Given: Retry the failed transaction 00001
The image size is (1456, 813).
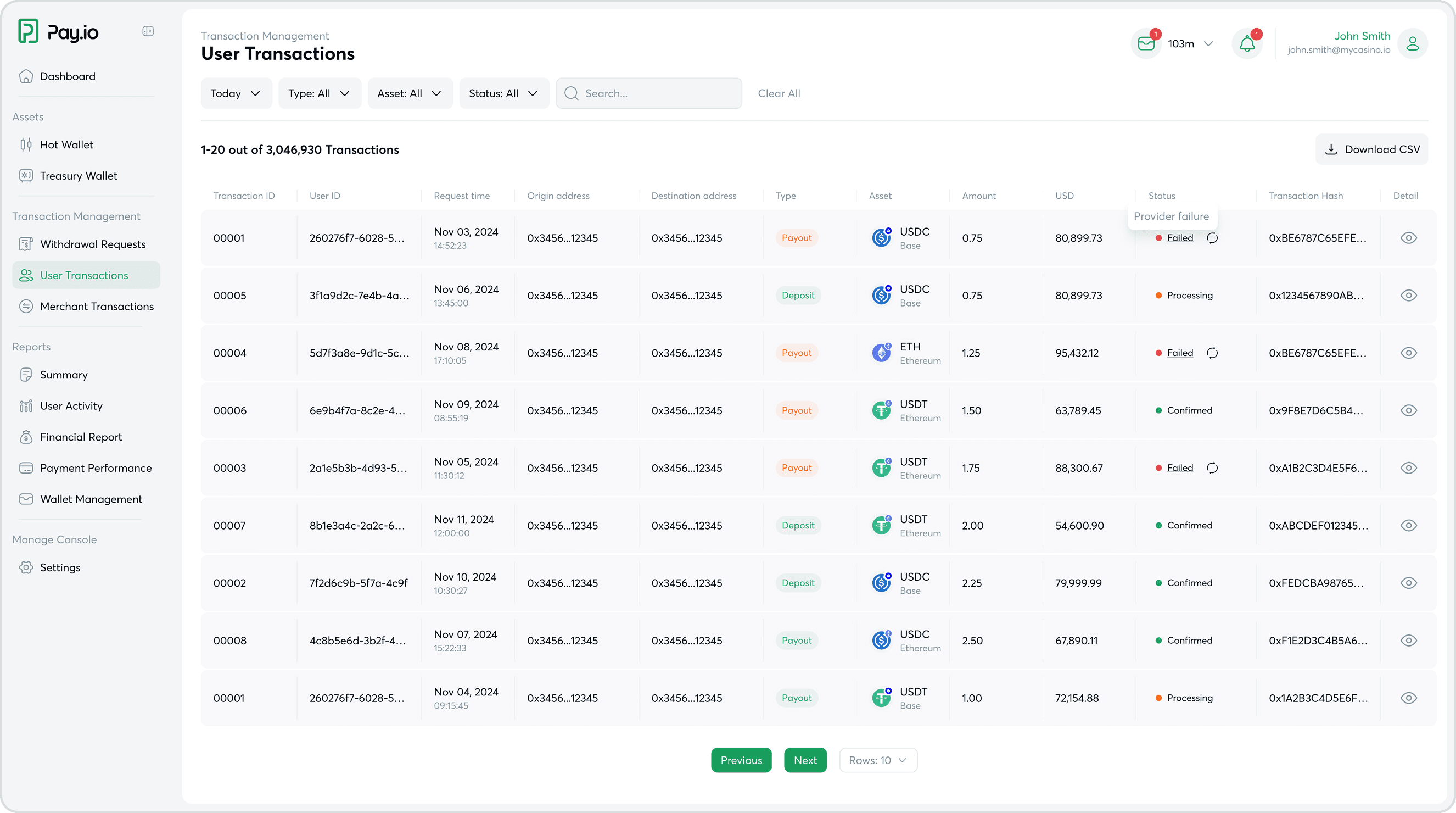Looking at the screenshot, I should [1212, 237].
